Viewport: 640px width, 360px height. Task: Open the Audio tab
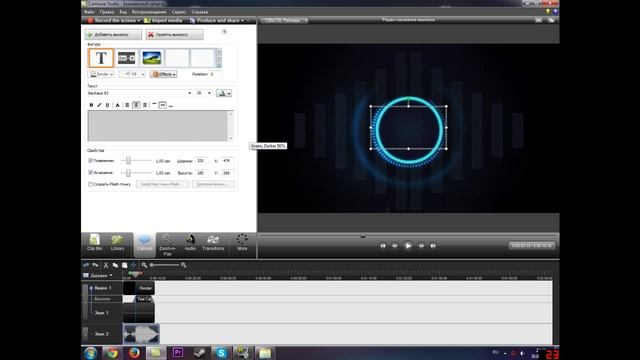tap(190, 242)
